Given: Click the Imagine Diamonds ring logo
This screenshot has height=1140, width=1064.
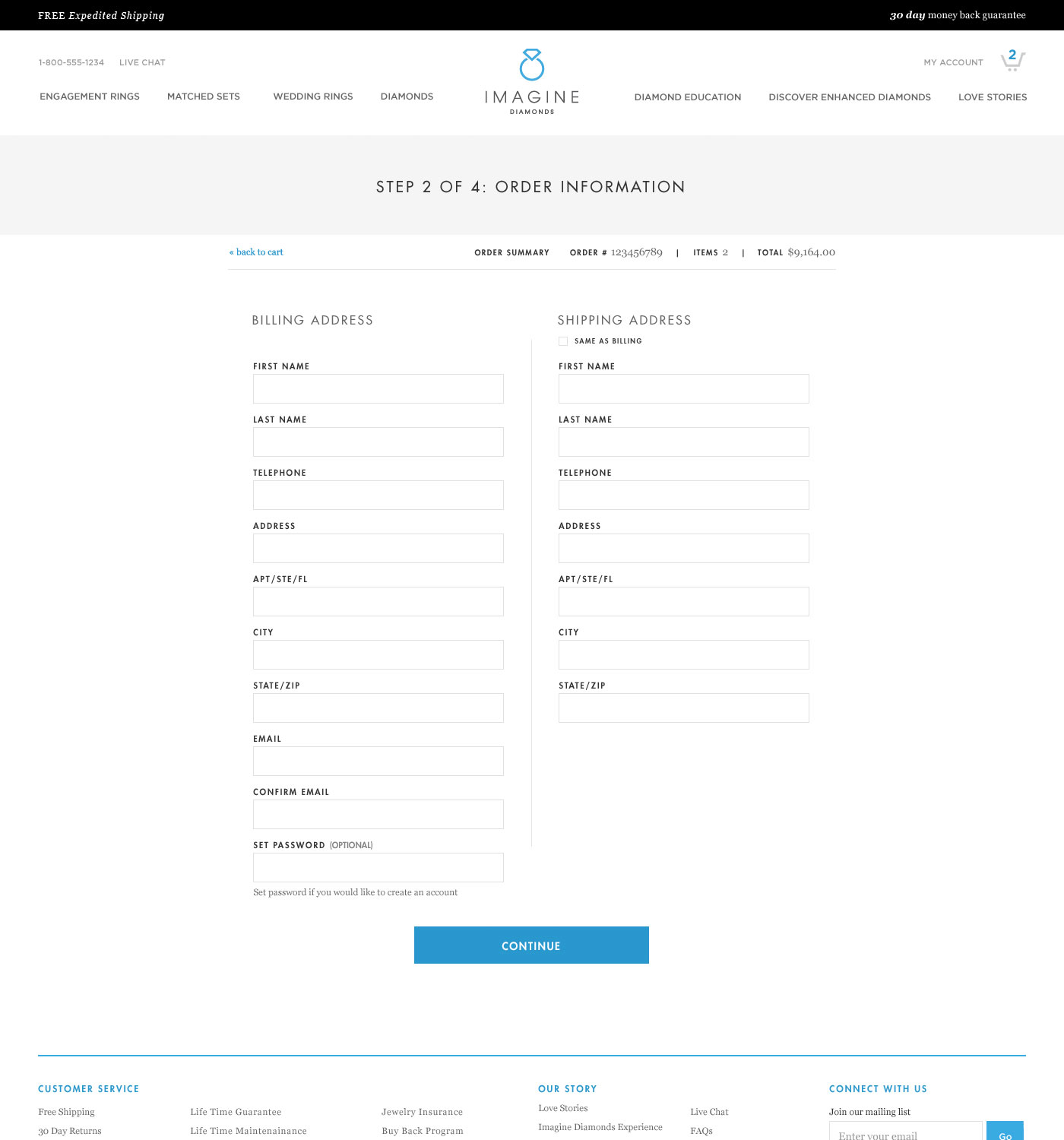Looking at the screenshot, I should (x=532, y=82).
